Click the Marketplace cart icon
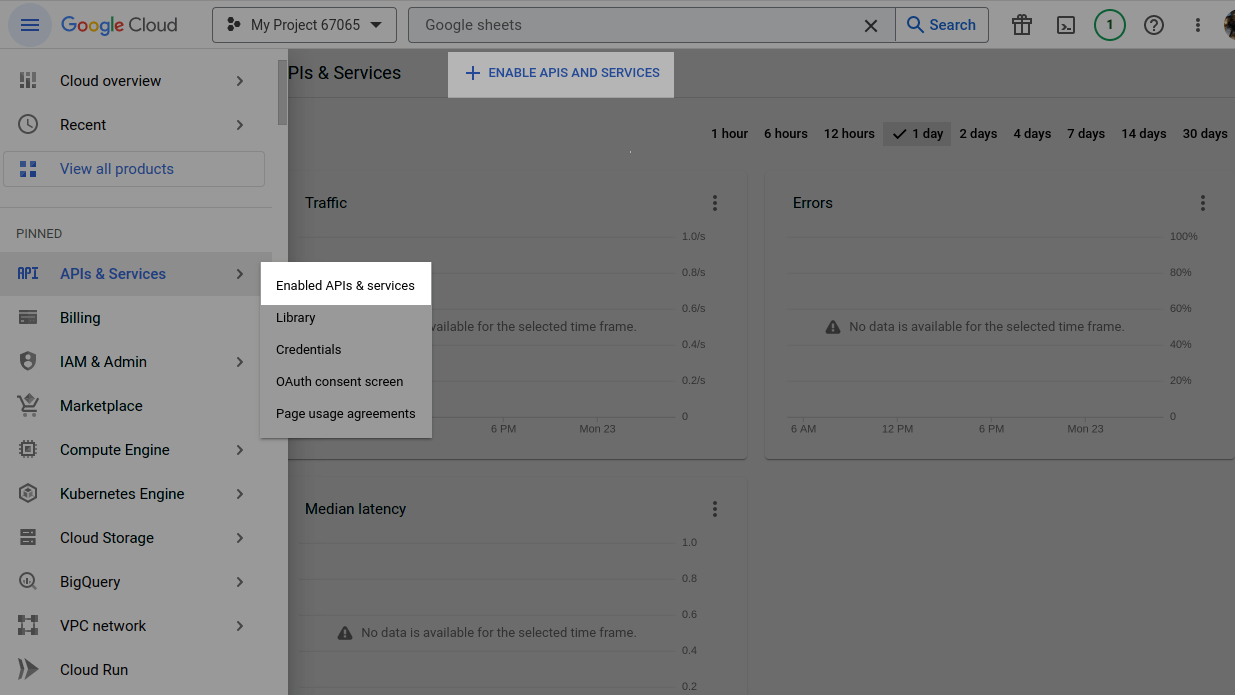 [x=28, y=406]
